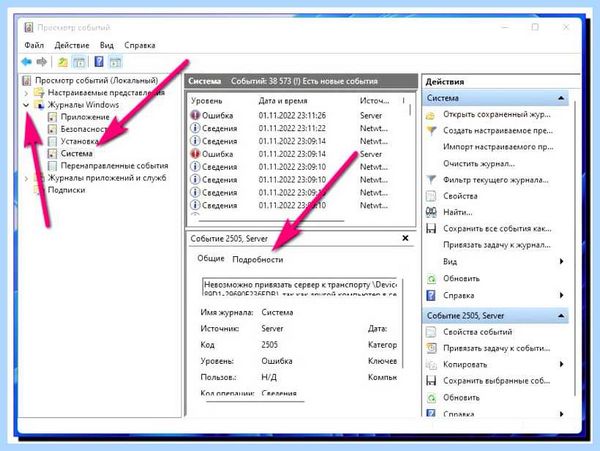Click Открыть сохраненный журнал action

click(497, 114)
